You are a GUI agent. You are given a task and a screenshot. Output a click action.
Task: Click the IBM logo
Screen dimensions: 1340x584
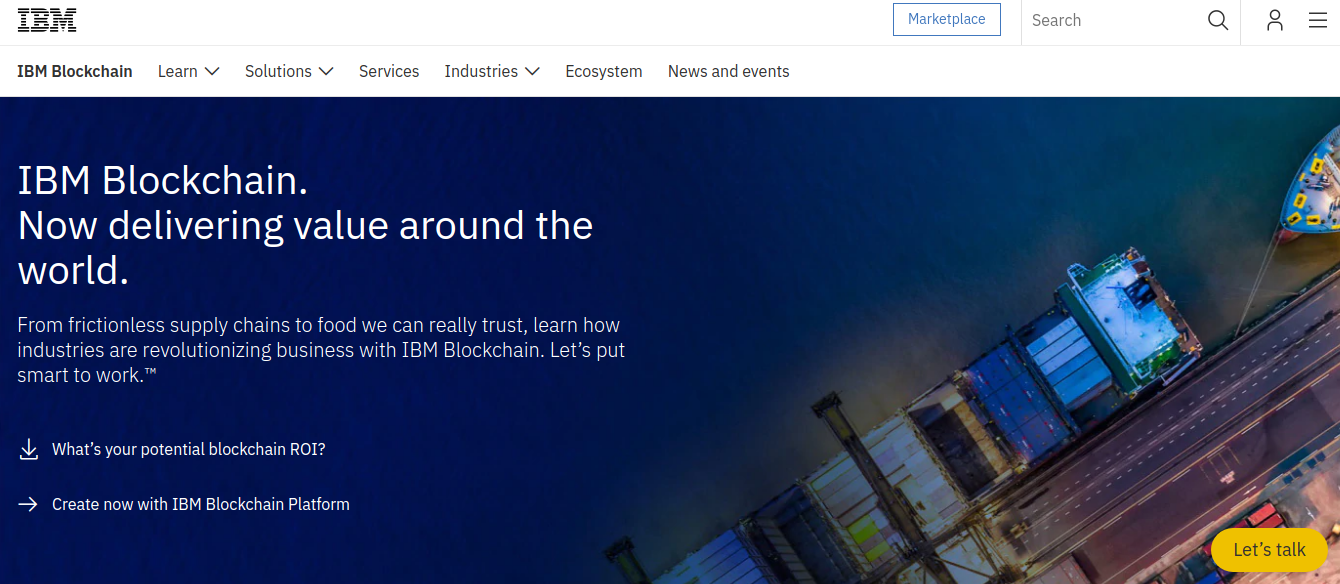point(47,20)
